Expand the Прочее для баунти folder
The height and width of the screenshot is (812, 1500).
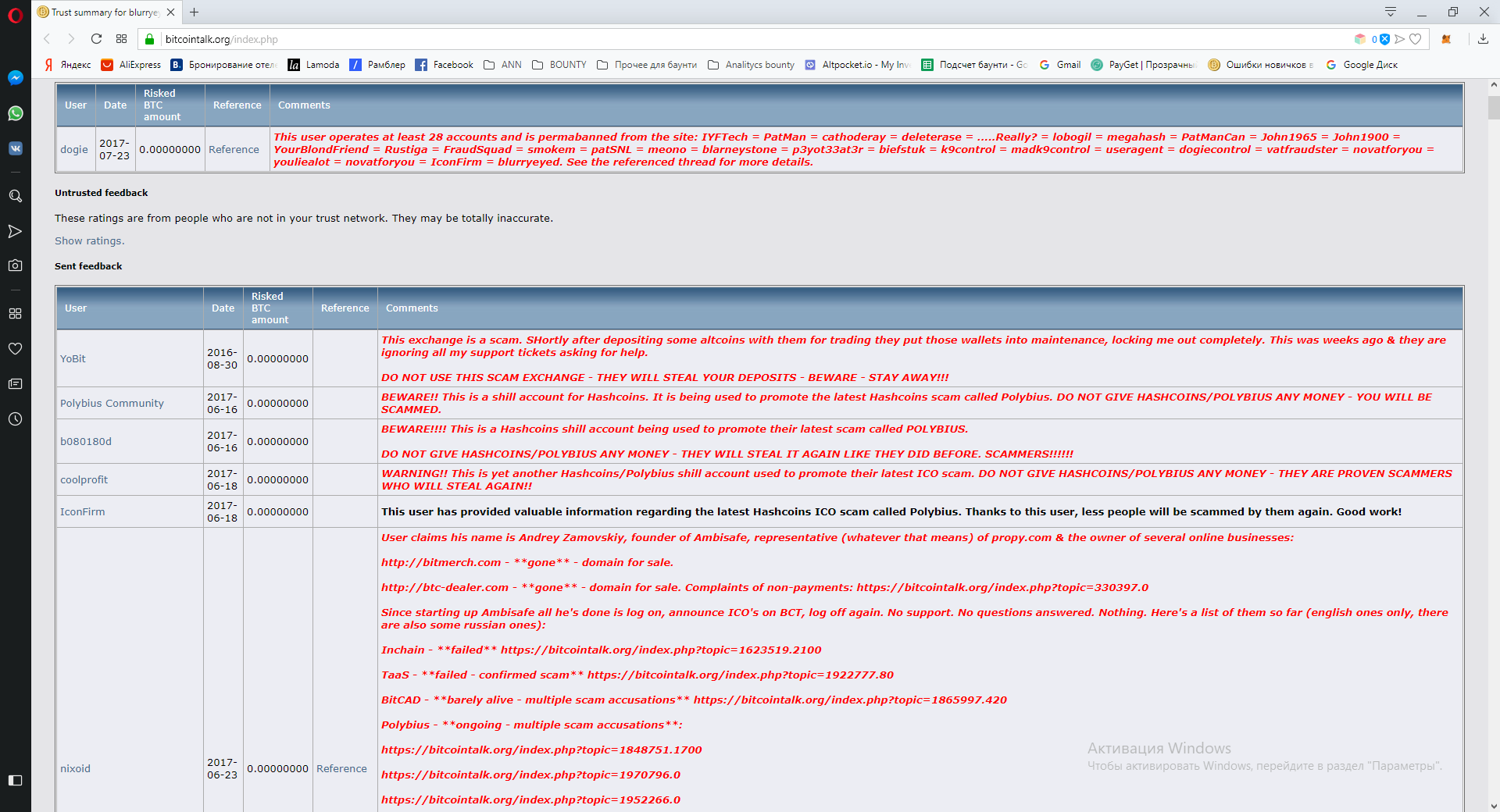pos(647,65)
